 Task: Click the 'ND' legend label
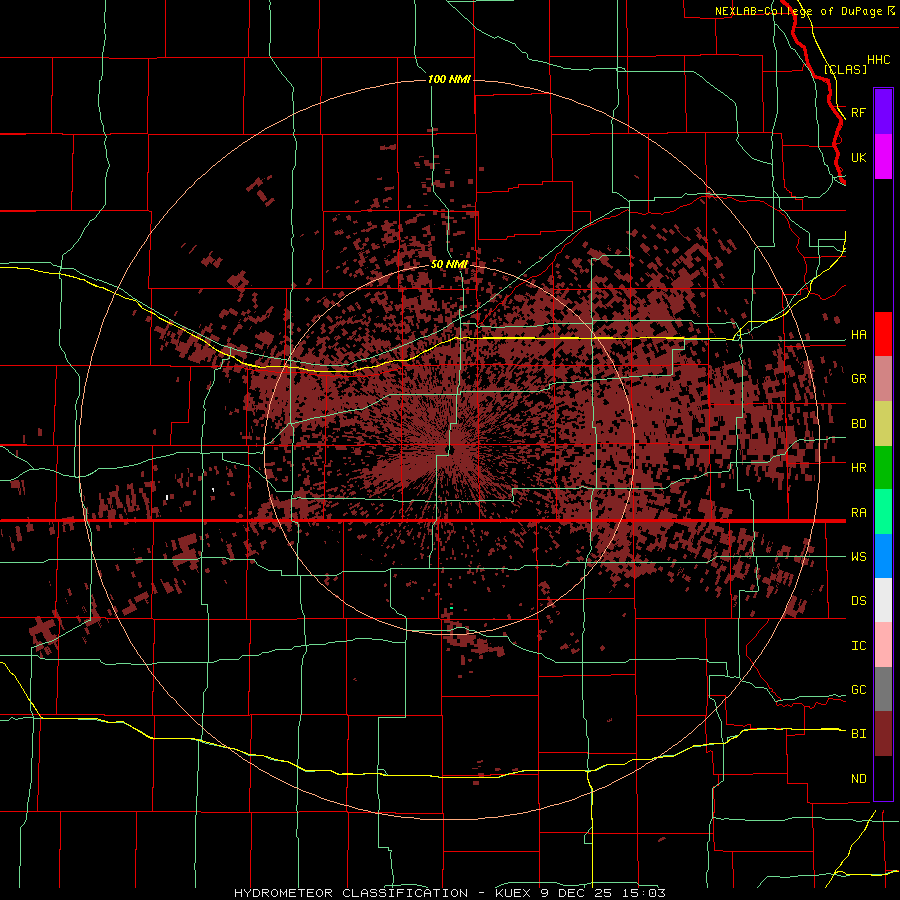coord(858,778)
